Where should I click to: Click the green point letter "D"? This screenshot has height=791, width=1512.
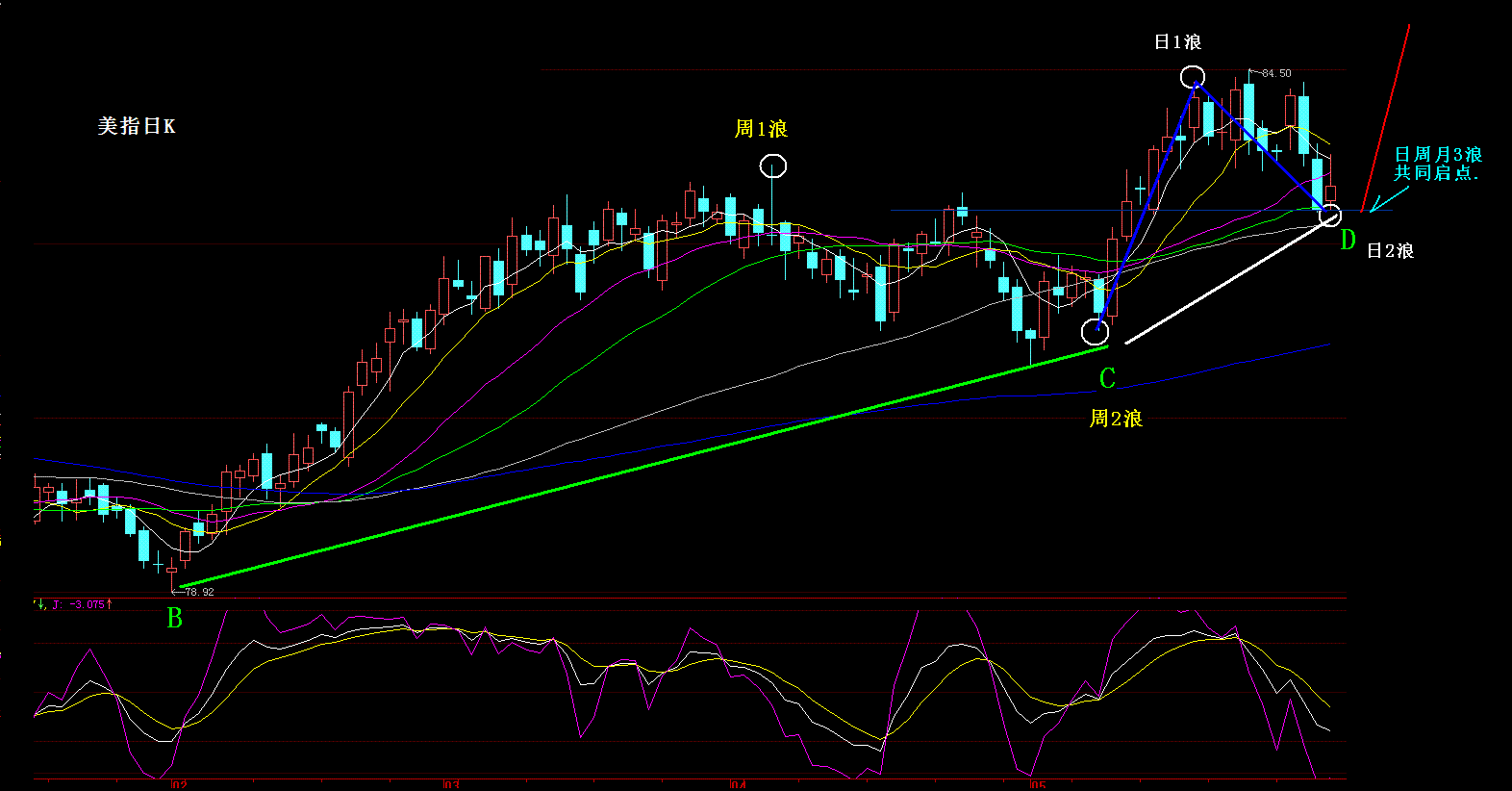[x=1348, y=241]
